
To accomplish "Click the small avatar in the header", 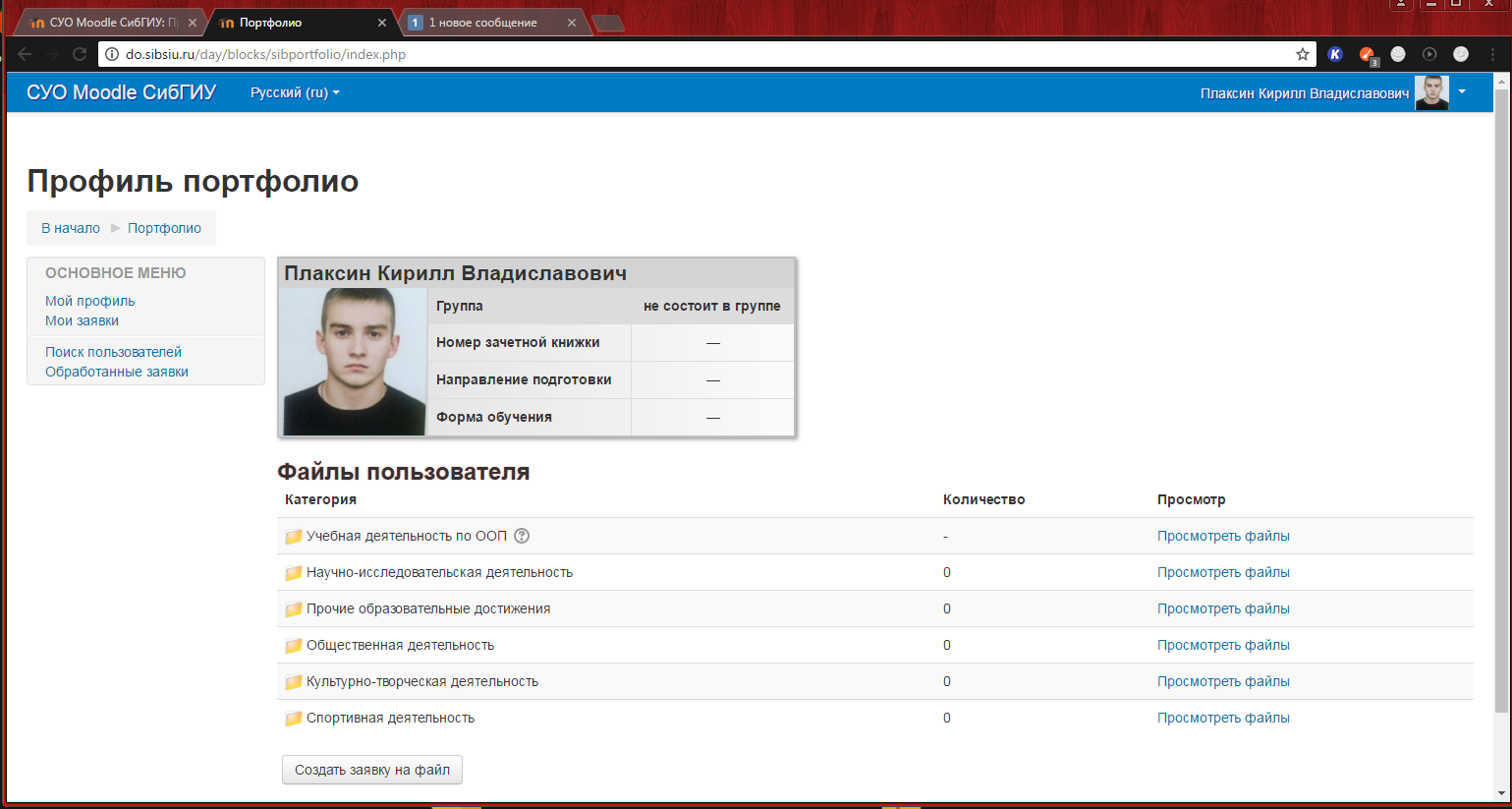I will pyautogui.click(x=1431, y=92).
